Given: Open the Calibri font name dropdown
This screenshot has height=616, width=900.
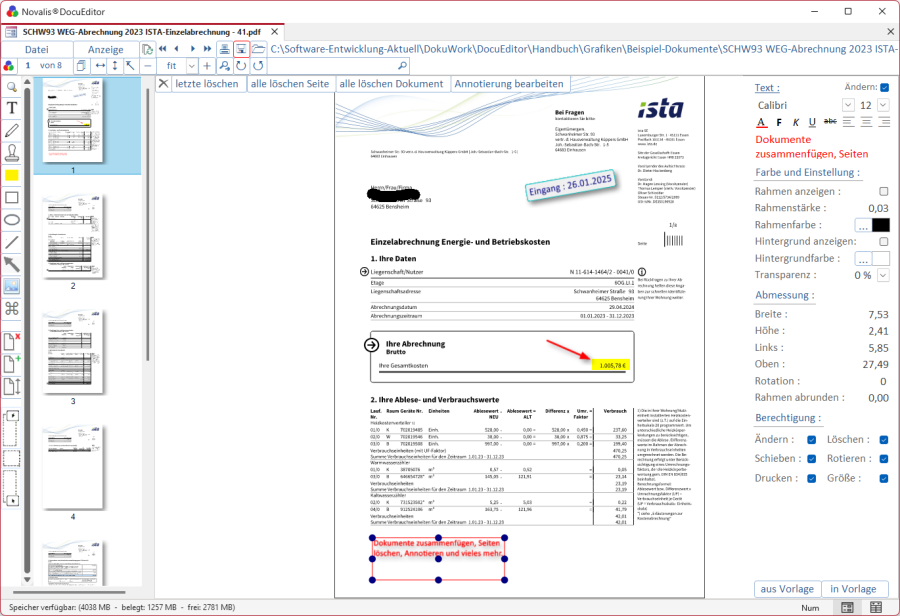Looking at the screenshot, I should (x=848, y=105).
